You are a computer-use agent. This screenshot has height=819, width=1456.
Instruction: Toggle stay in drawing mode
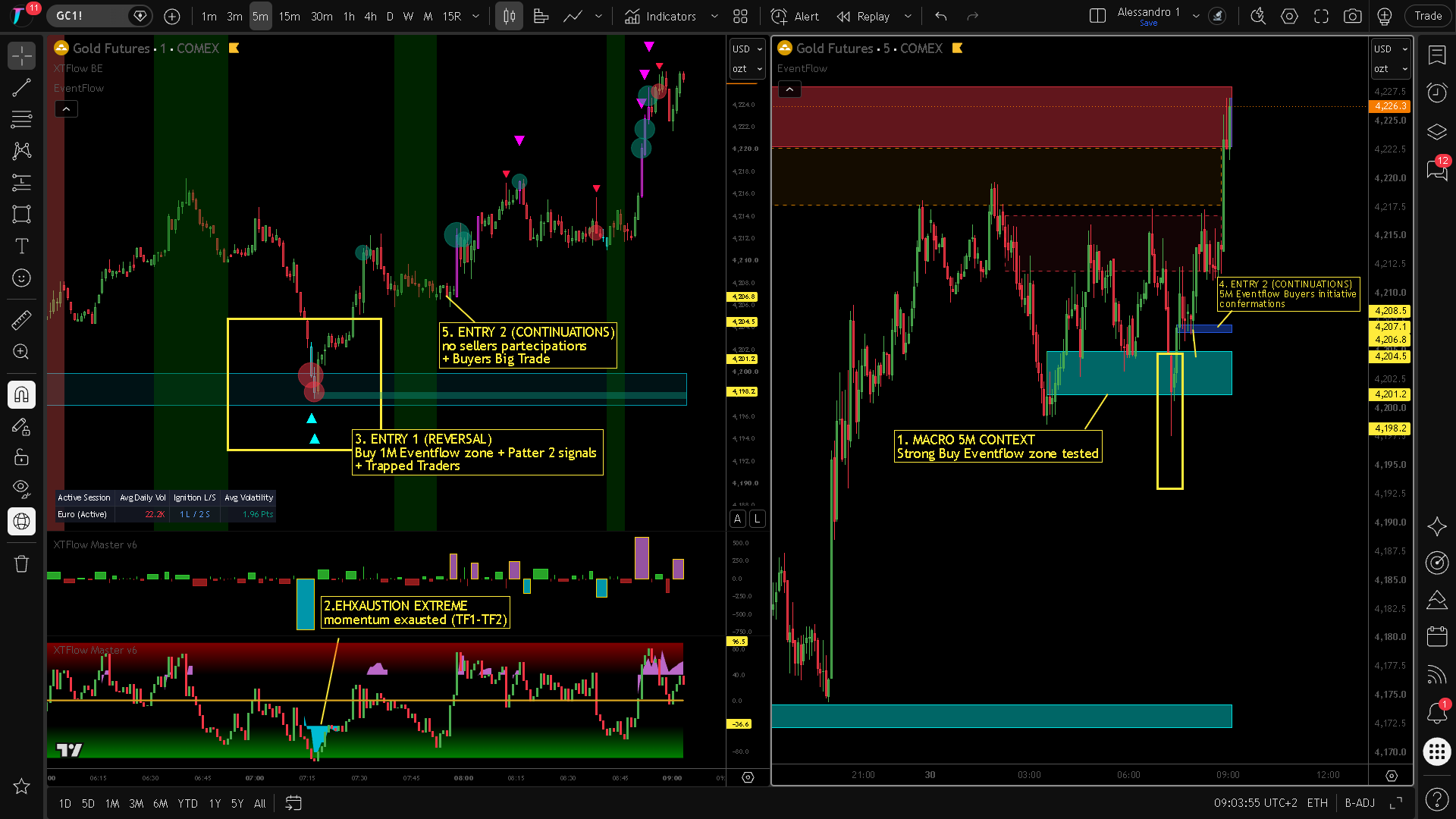coord(21,427)
